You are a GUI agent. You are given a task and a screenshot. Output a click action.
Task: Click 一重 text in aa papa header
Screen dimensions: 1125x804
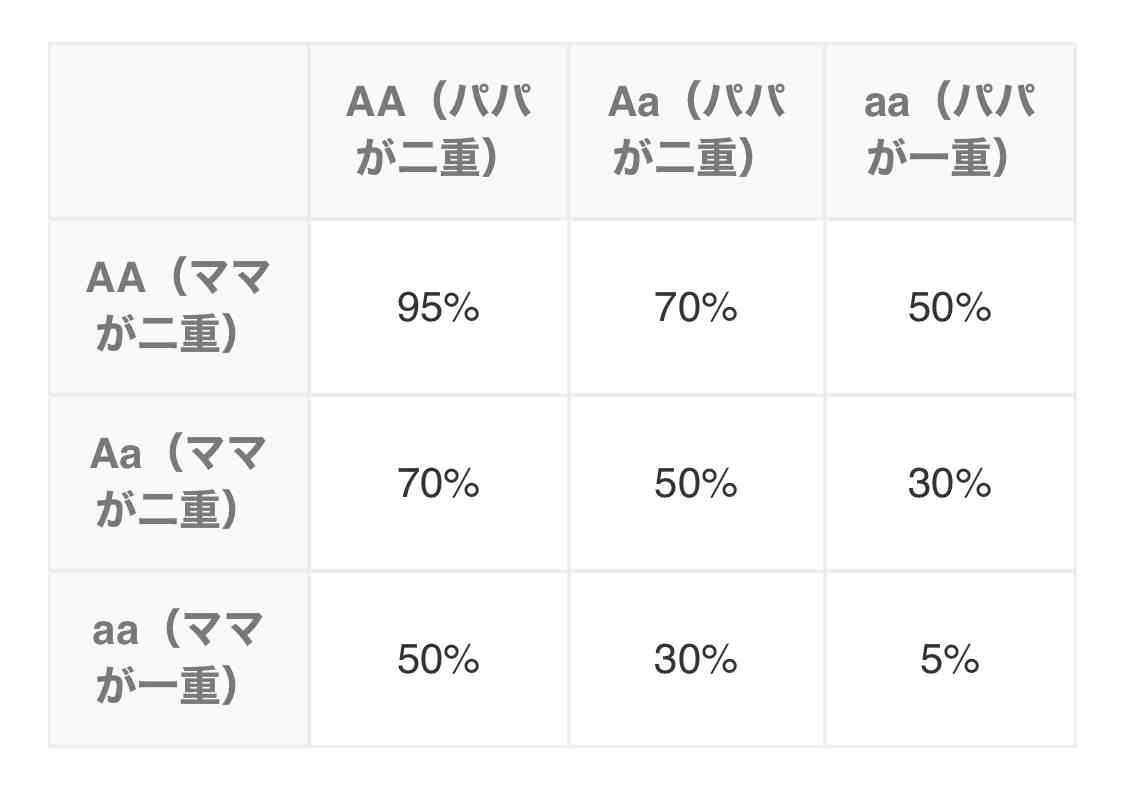coord(950,159)
